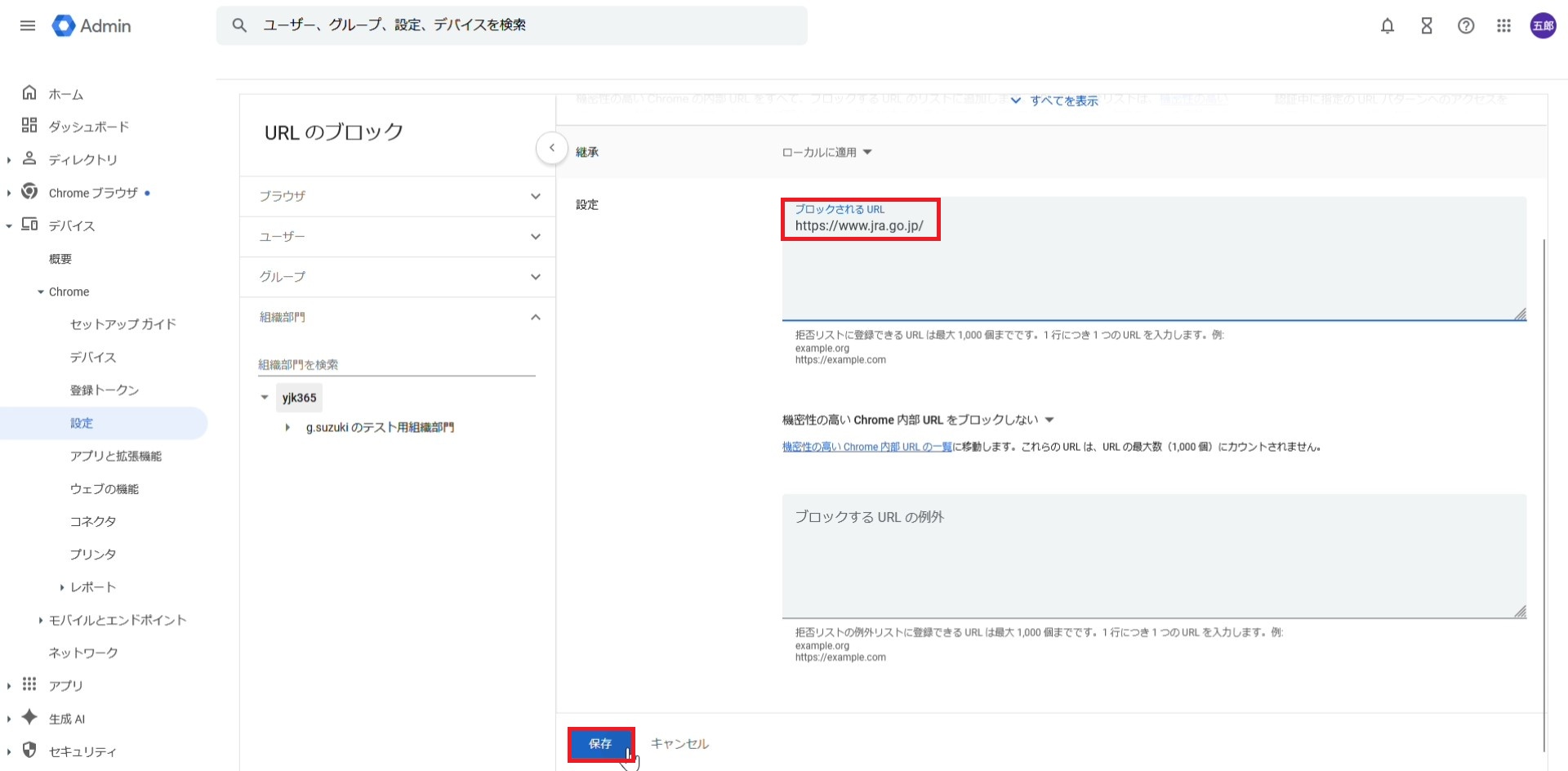The image size is (1568, 771).
Task: Click the ブロックする URL の例外 text field
Action: coord(1153,555)
